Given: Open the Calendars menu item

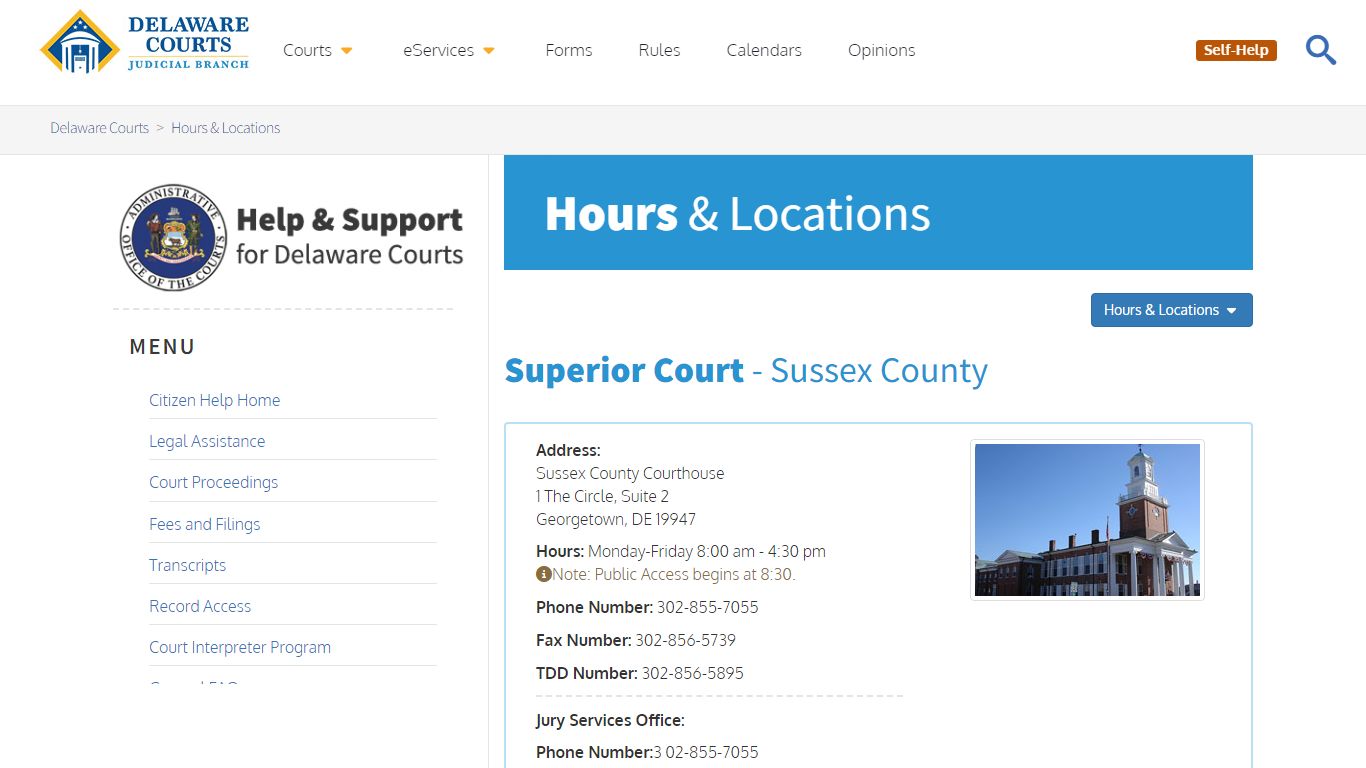Looking at the screenshot, I should click(764, 50).
